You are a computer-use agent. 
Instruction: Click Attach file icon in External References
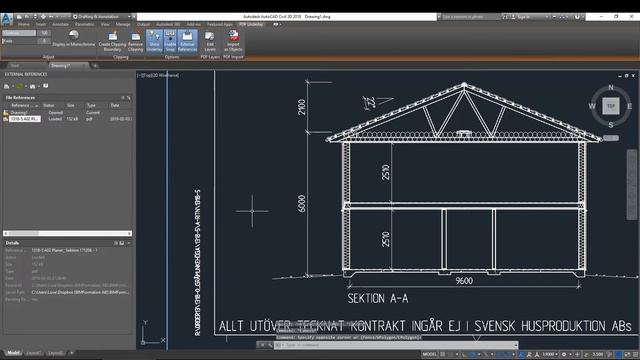(x=7, y=86)
